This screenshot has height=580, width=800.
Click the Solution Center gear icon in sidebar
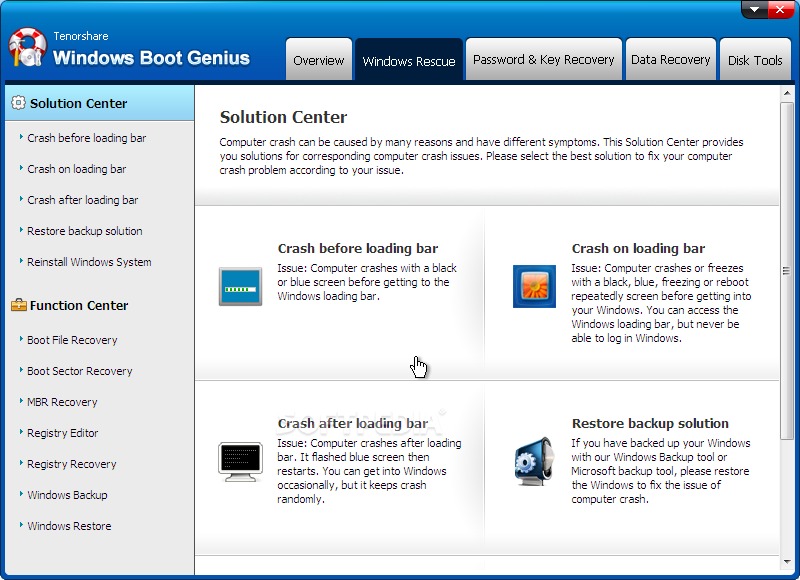point(22,103)
